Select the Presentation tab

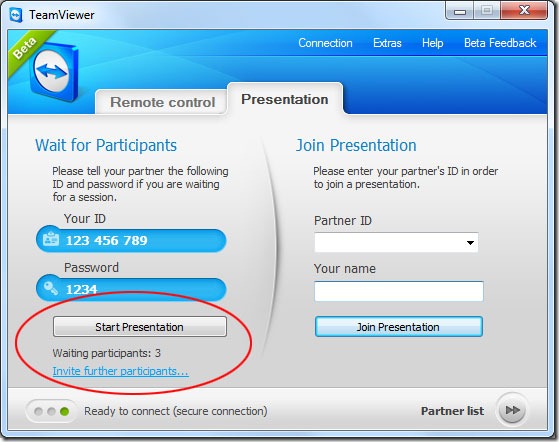coord(285,99)
